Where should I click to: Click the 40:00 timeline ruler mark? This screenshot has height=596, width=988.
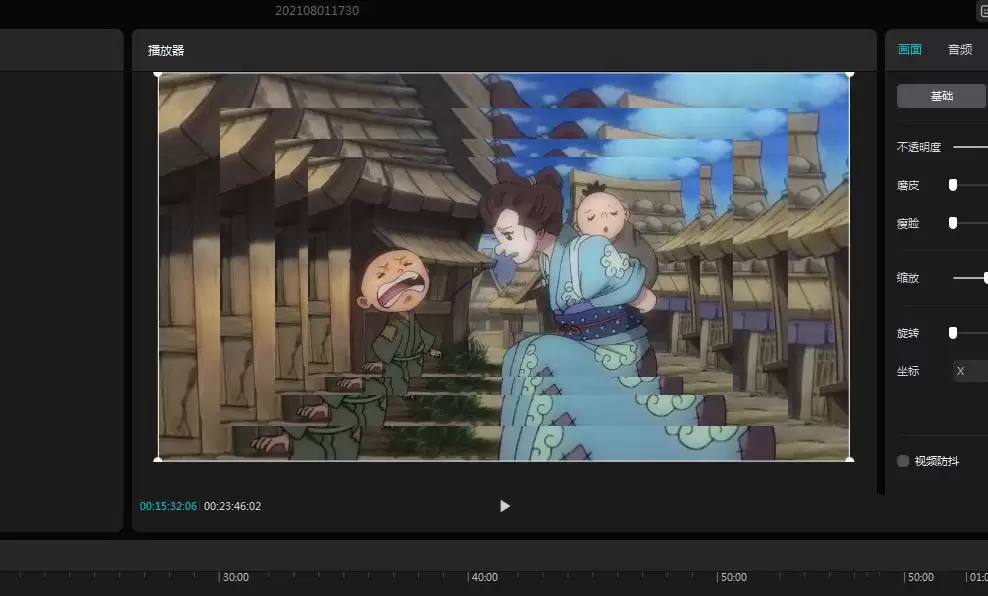tap(485, 576)
